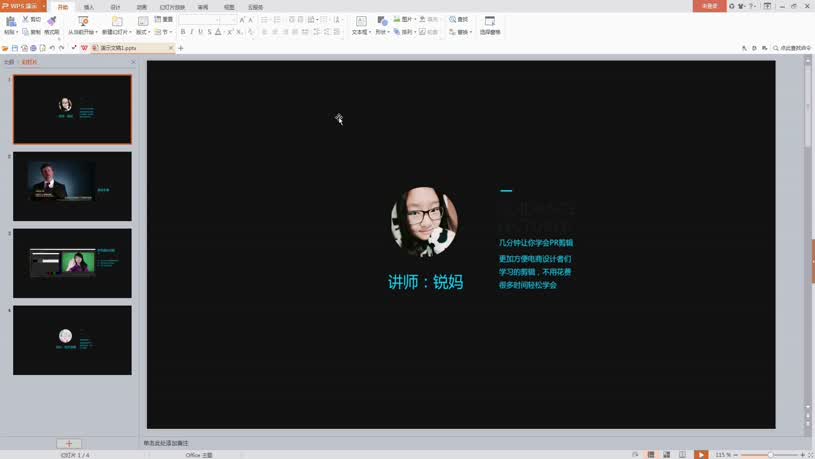Click the orange Play slideshow button in status bar

pos(701,454)
